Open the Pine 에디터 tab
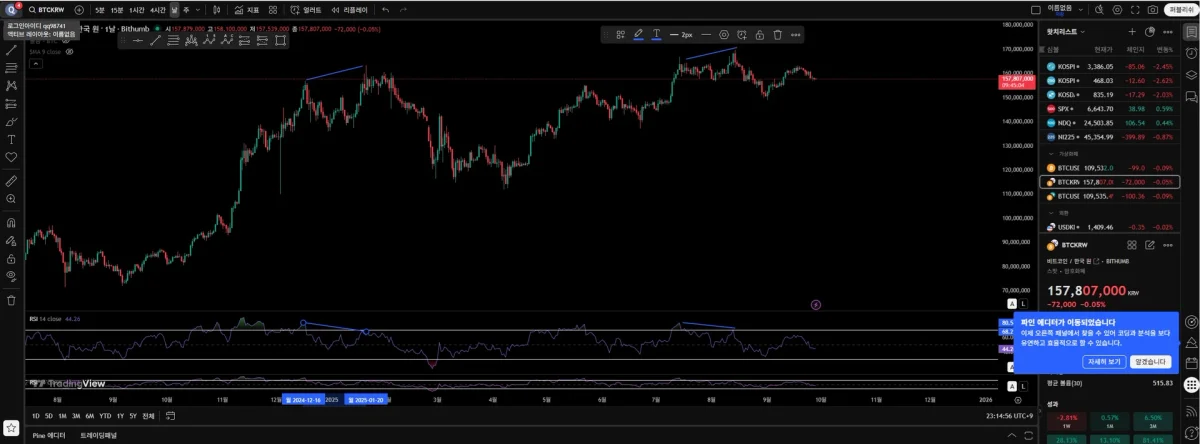 (49, 435)
